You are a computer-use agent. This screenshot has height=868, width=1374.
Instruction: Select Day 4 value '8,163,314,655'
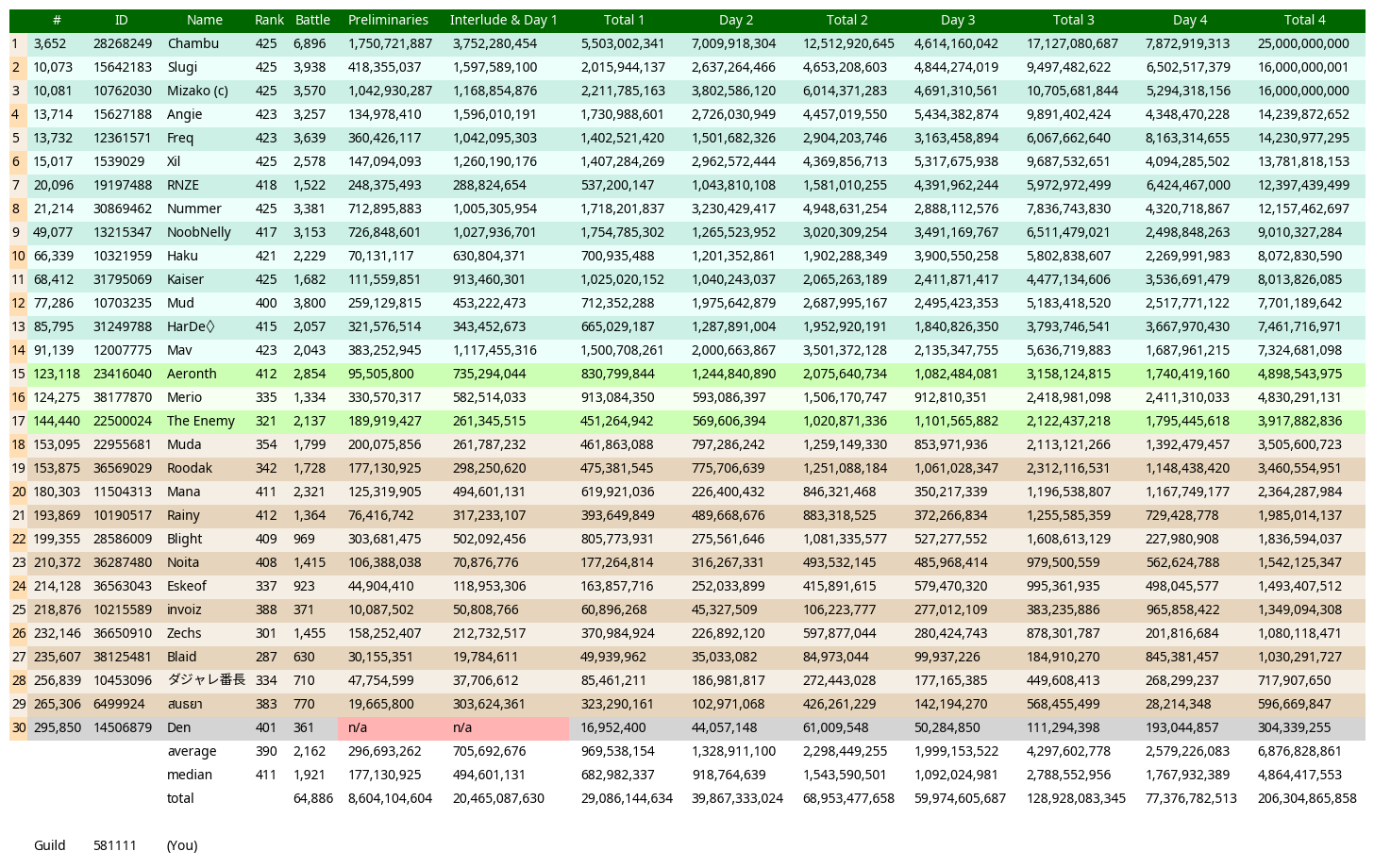click(1188, 138)
